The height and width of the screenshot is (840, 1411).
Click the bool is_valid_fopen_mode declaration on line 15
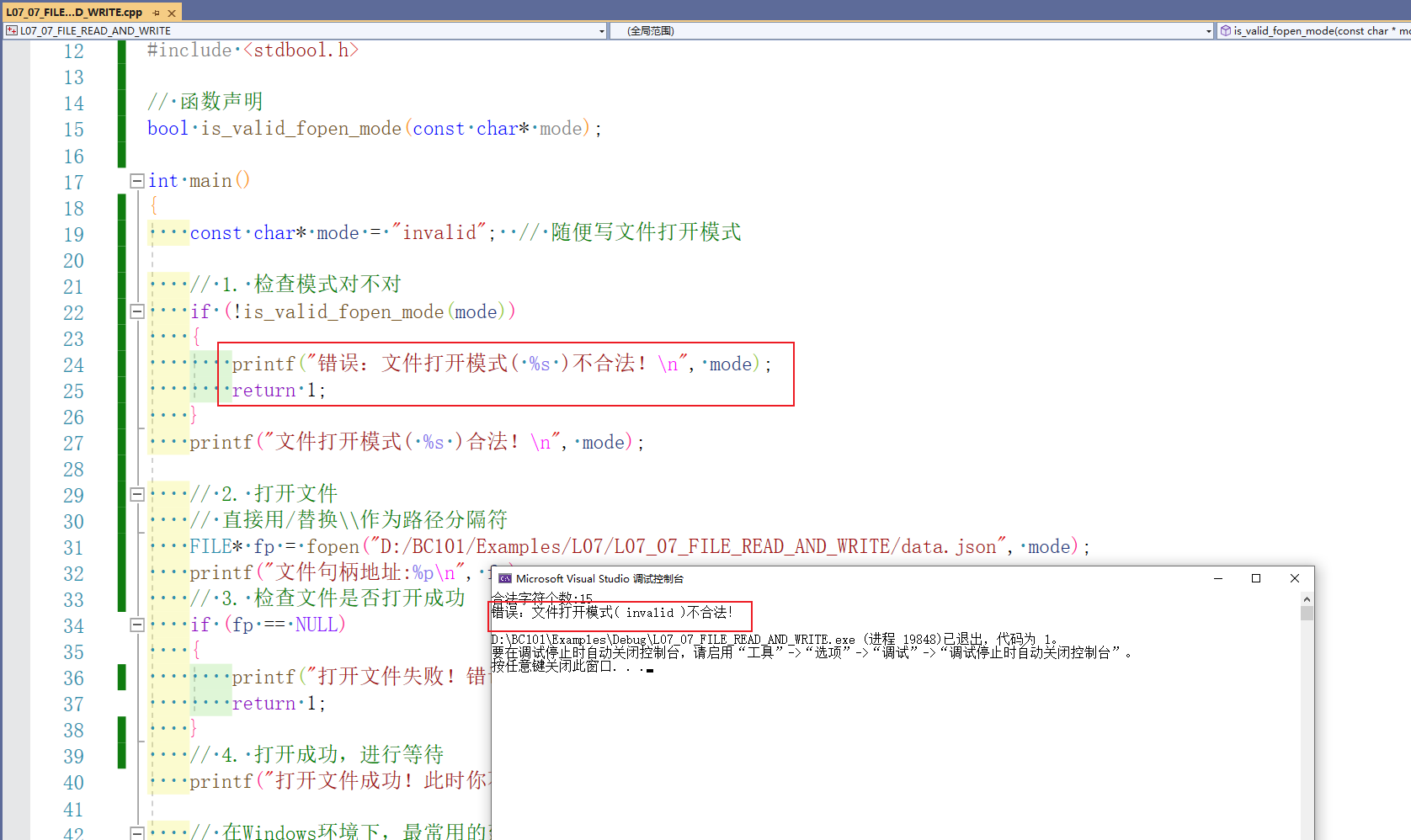coord(375,129)
